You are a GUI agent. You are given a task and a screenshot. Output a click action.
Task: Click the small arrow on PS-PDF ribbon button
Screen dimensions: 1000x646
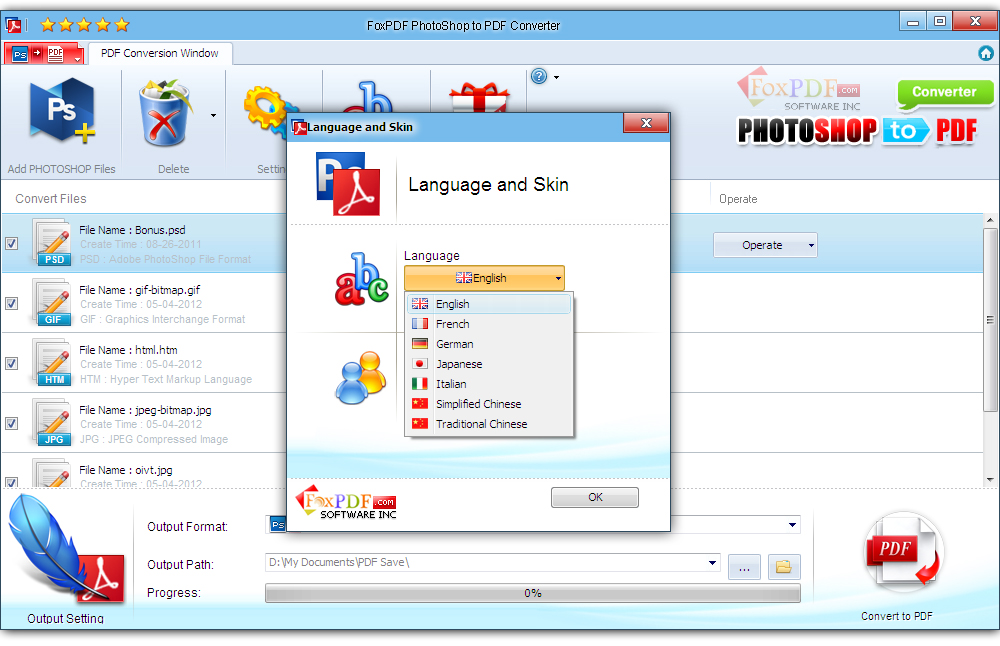77,59
